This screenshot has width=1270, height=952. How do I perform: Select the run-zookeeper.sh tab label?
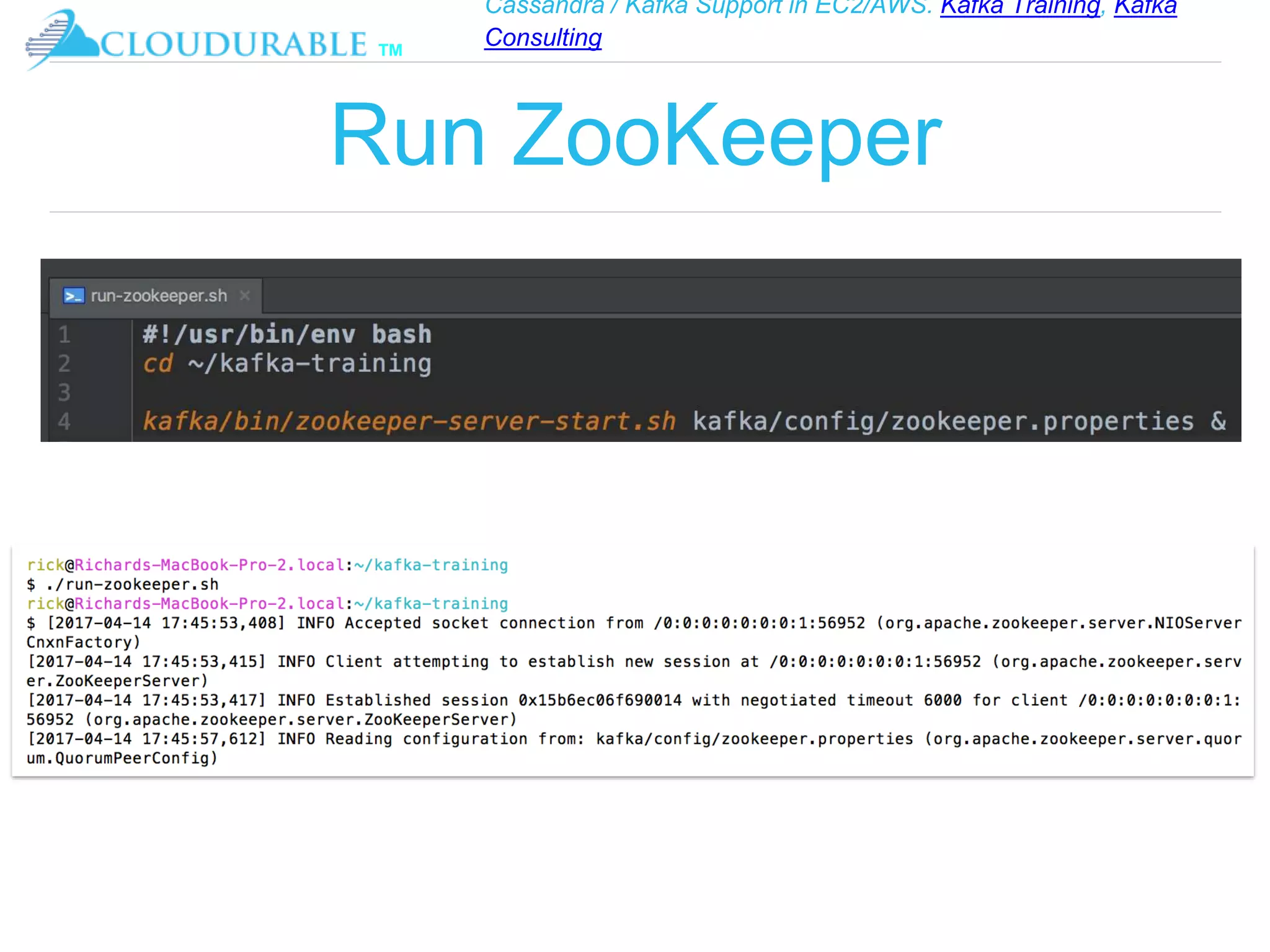[159, 296]
